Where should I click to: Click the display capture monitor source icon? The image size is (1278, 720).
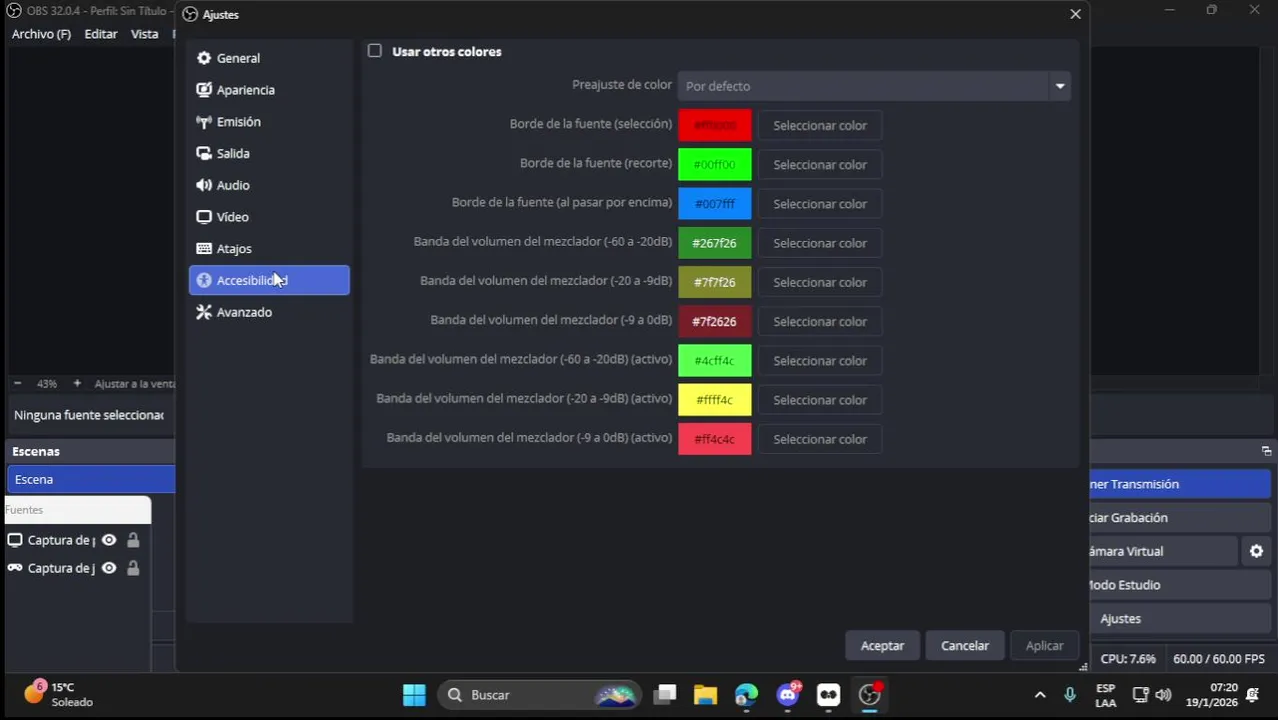point(15,540)
